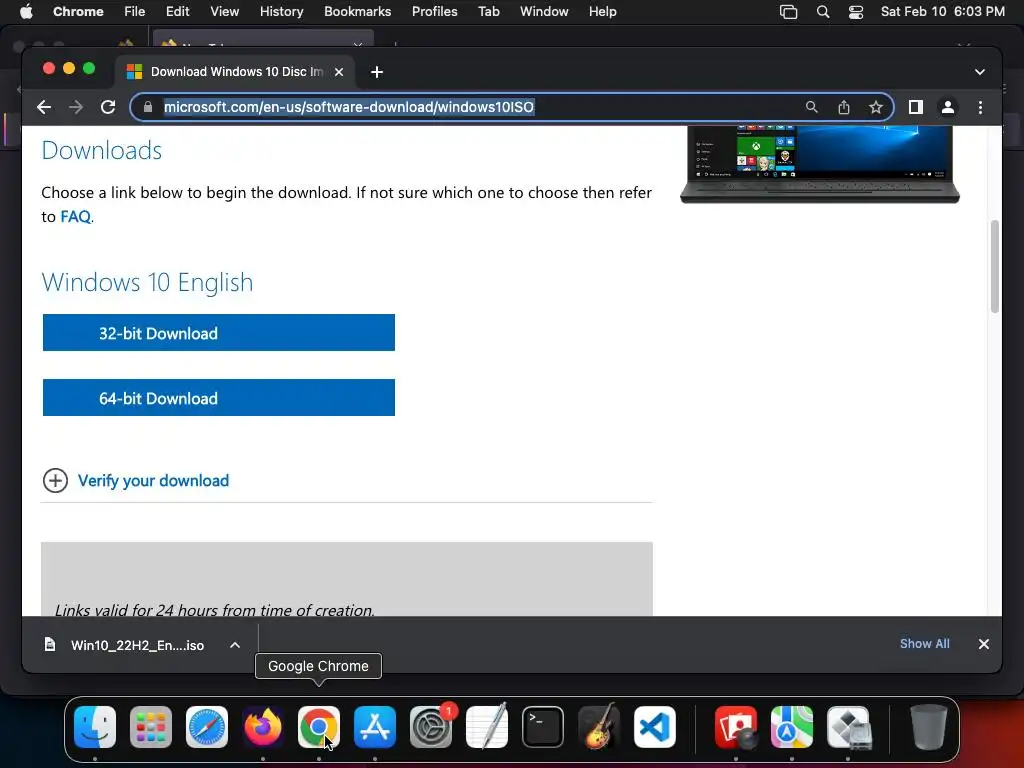The image size is (1024, 768).
Task: Open Maps from the Dock
Action: (792, 727)
